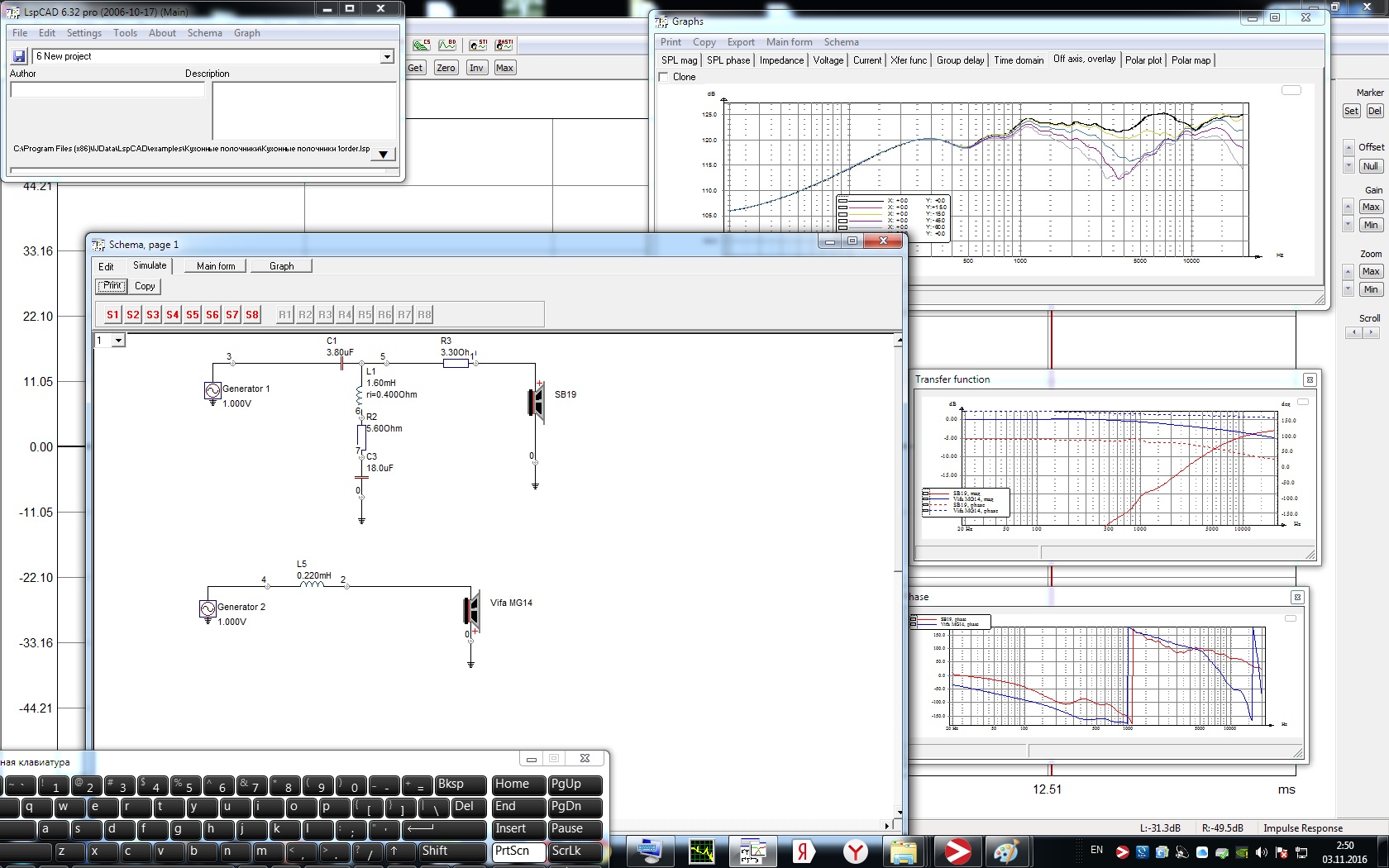
Task: Toggle the S3 switch button
Action: click(x=153, y=315)
